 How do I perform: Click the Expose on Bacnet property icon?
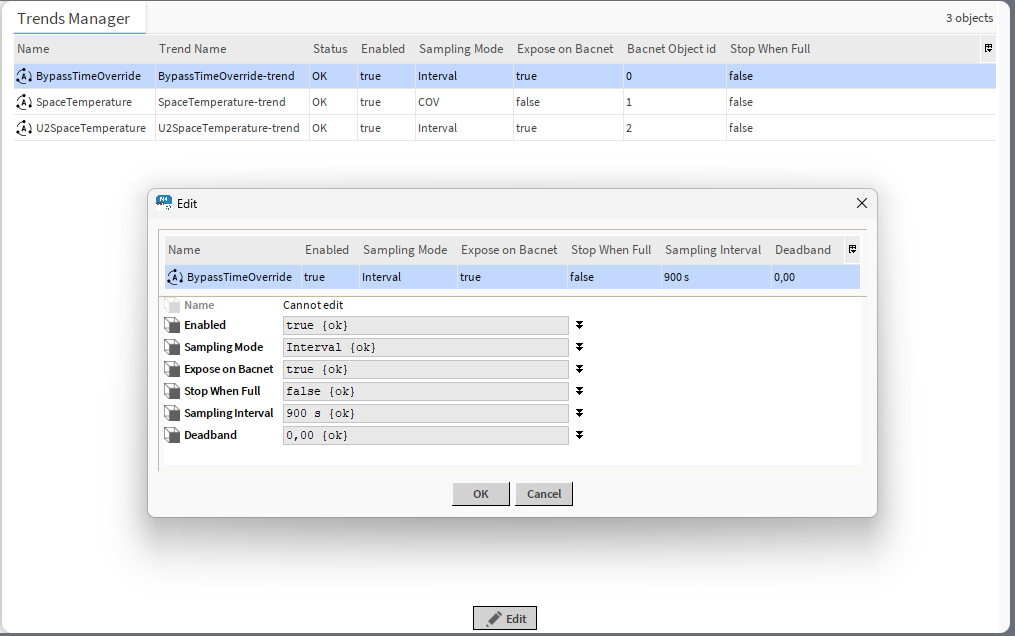172,369
